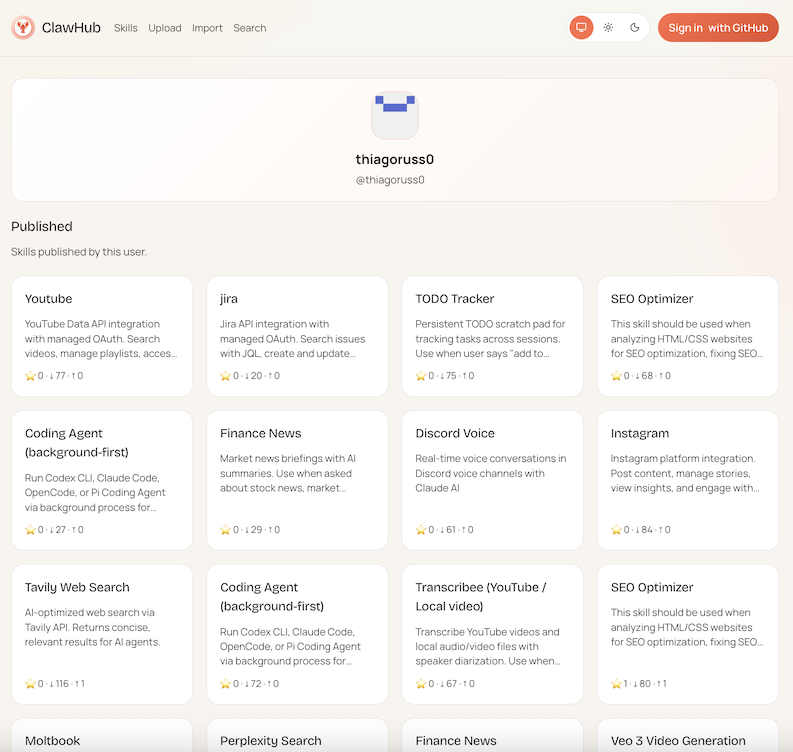Open the TODO Tracker skill card
Image resolution: width=793 pixels, height=752 pixels.
click(492, 336)
